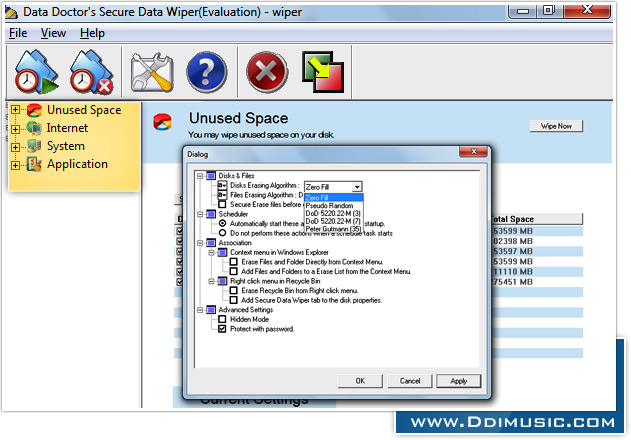The height and width of the screenshot is (440, 631).
Task: Select Automatically start these actions radio button
Action: click(222, 223)
